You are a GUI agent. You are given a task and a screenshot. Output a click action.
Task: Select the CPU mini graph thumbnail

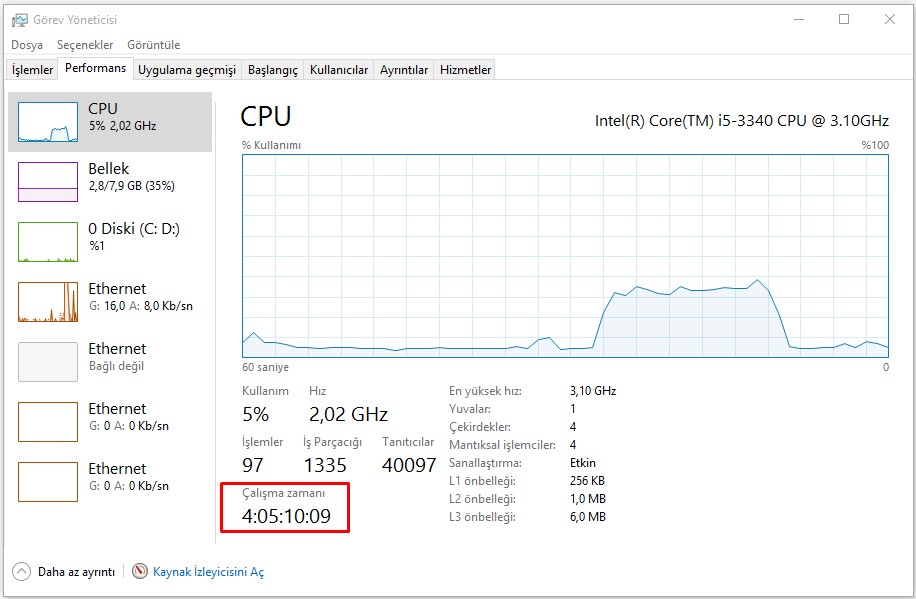coord(48,122)
